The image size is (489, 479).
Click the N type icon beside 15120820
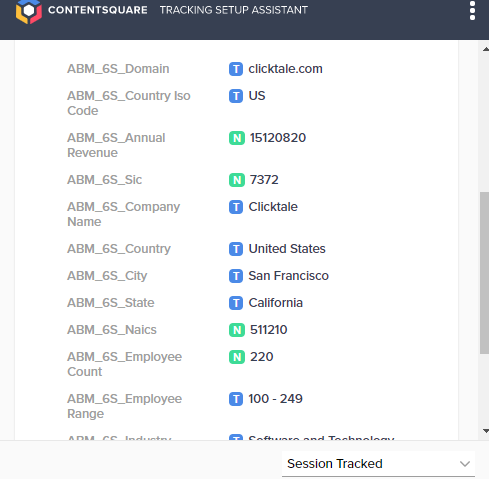[237, 138]
